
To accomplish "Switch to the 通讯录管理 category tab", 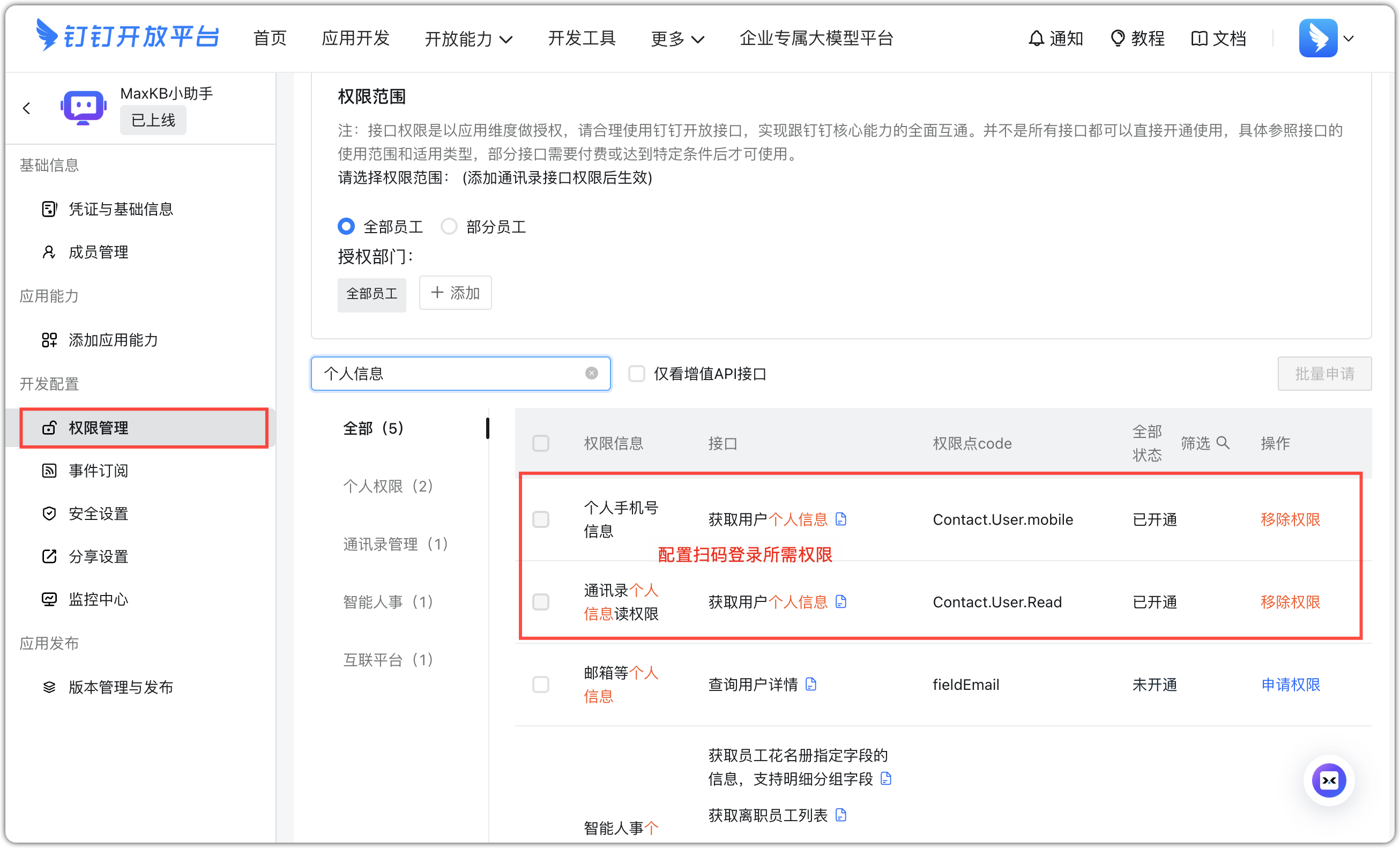I will 396,544.
